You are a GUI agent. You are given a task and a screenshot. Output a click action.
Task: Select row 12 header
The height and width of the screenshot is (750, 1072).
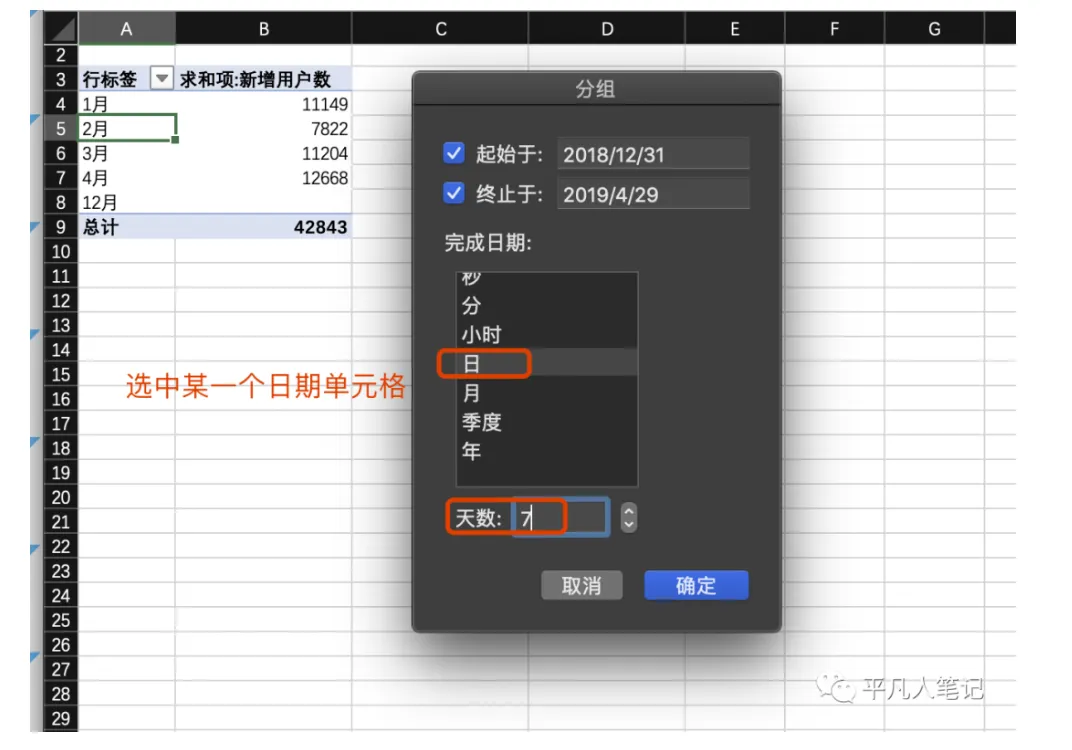pos(61,301)
